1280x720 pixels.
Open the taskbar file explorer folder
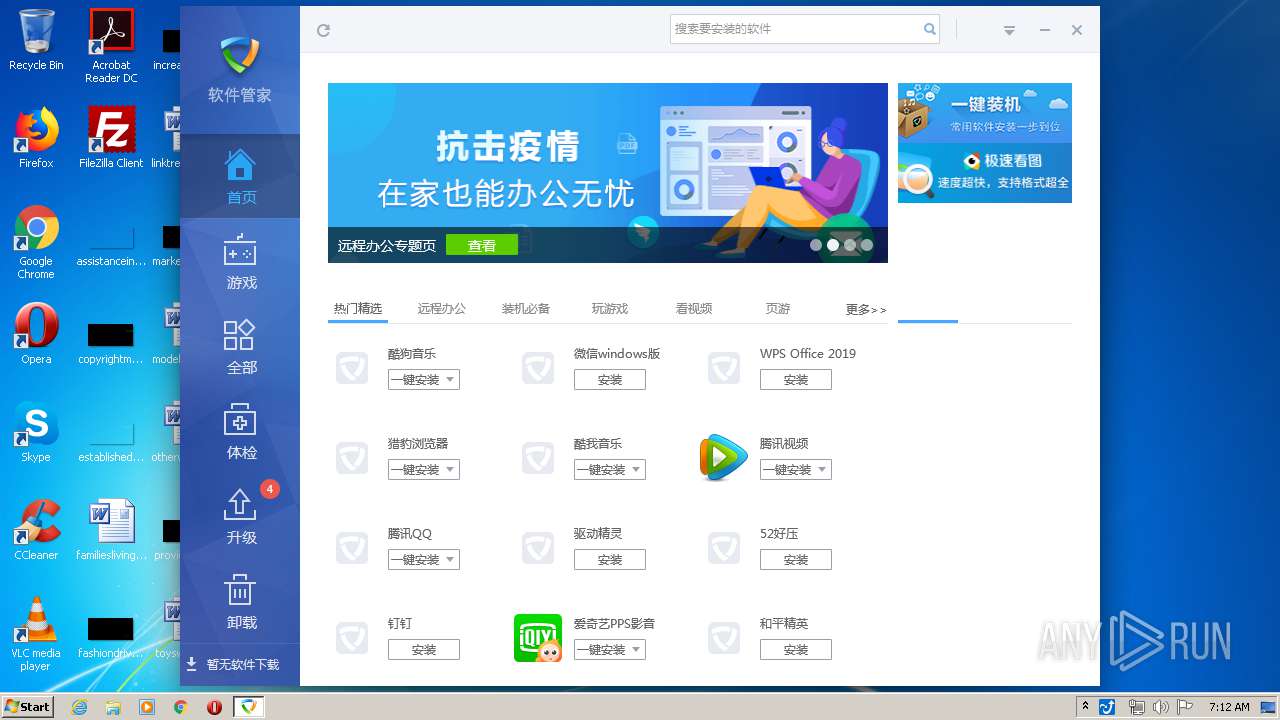tap(113, 707)
